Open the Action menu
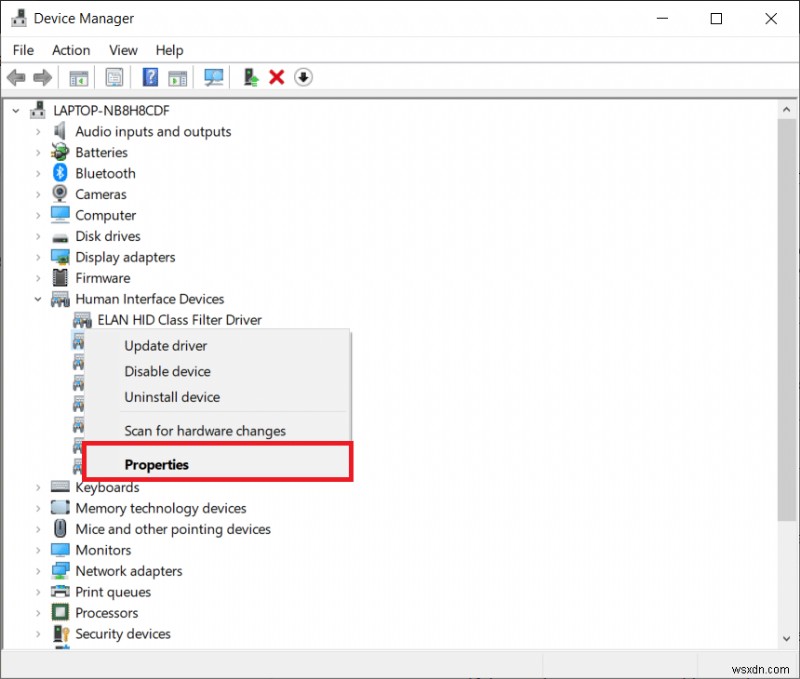Image resolution: width=800 pixels, height=679 pixels. (x=70, y=50)
